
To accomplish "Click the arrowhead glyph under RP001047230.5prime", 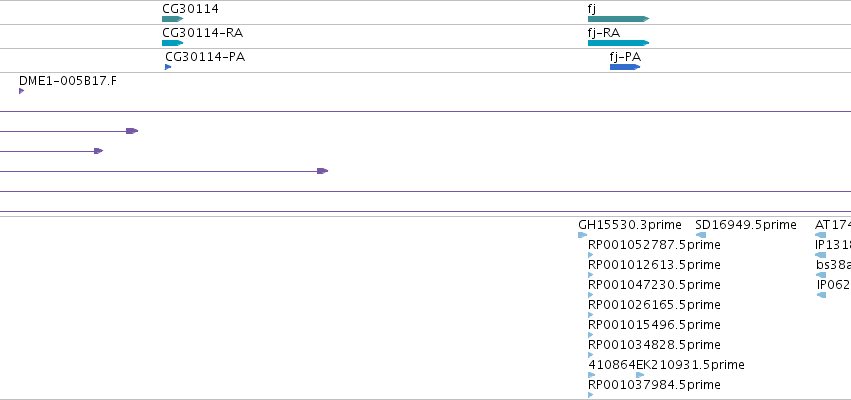I will (590, 295).
